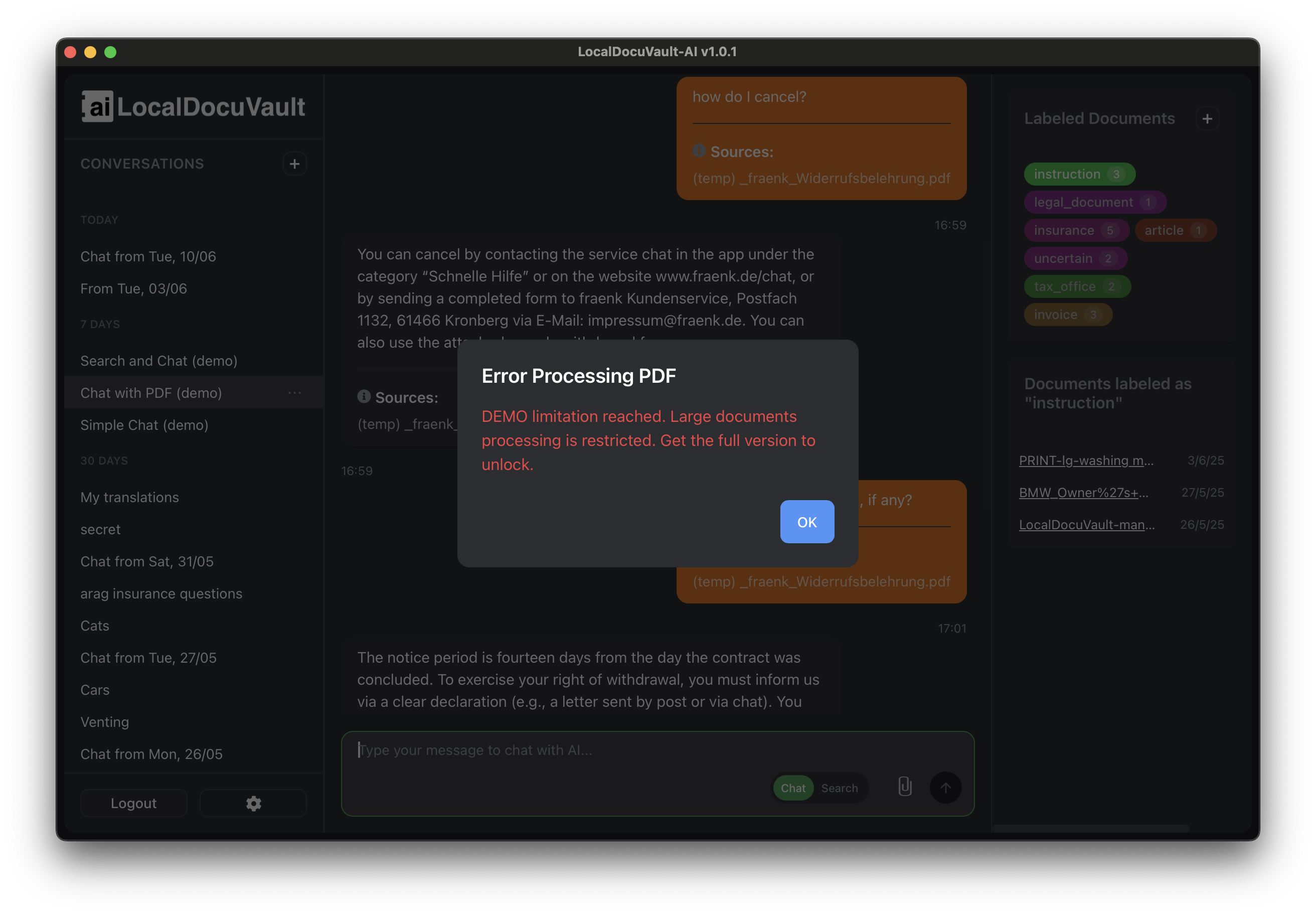Open Simple Chat (demo) conversation
The width and height of the screenshot is (1316, 915).
pos(194,425)
